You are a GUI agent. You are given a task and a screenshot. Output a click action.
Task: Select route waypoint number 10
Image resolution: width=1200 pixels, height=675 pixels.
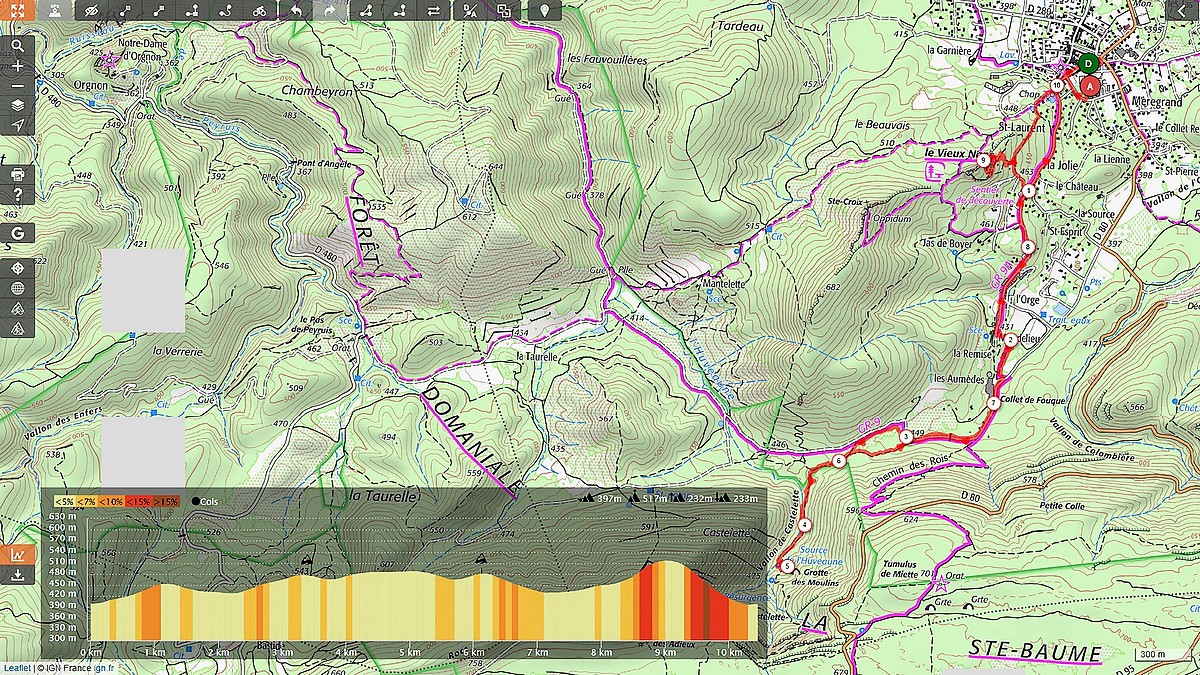(1057, 86)
